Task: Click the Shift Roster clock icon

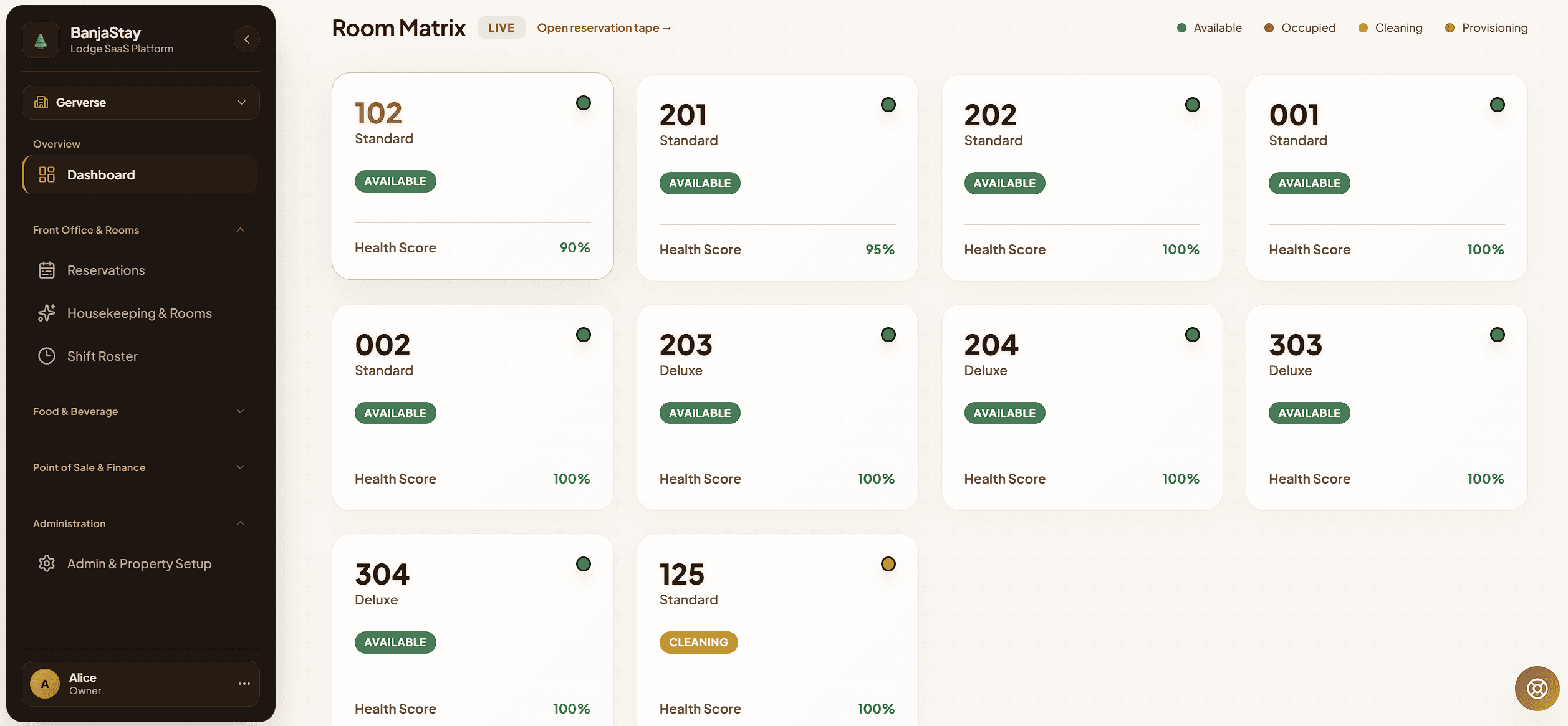Action: click(47, 356)
